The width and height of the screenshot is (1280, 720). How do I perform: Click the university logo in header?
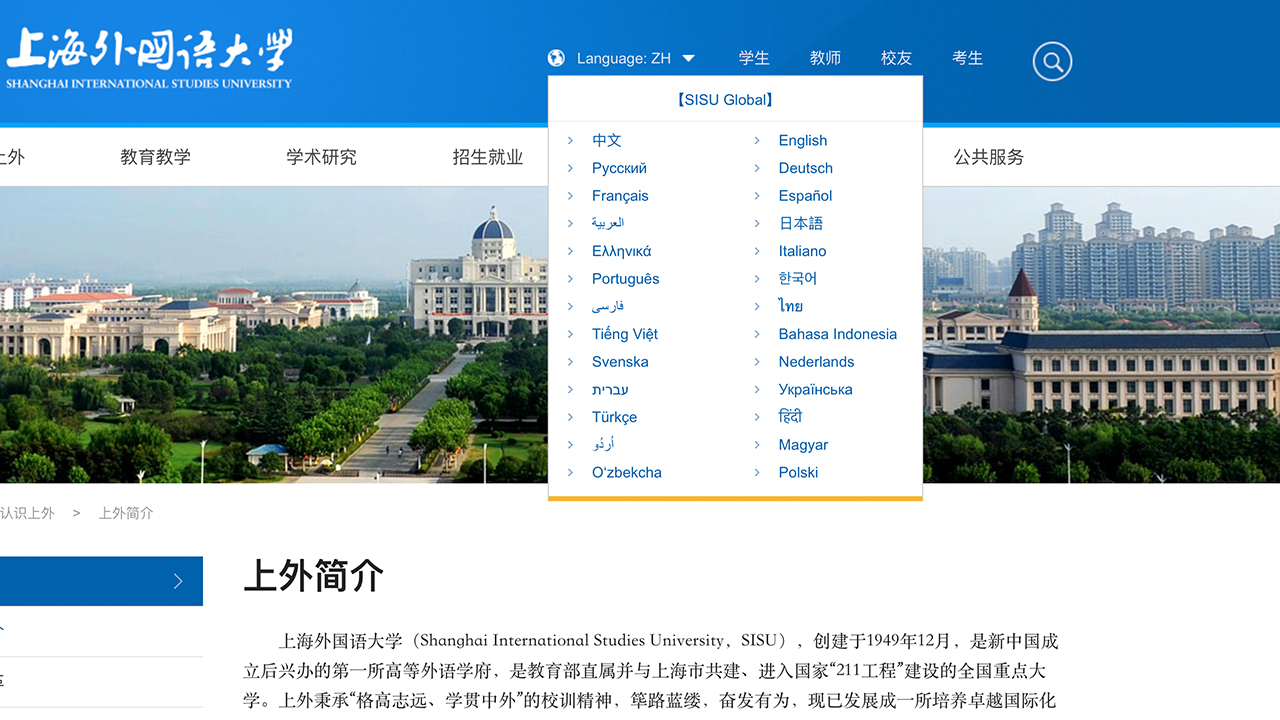tap(149, 59)
